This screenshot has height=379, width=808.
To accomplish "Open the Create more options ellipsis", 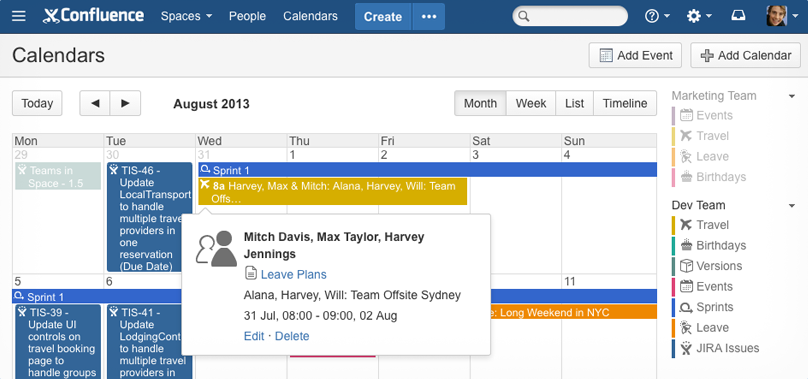I will (x=429, y=17).
